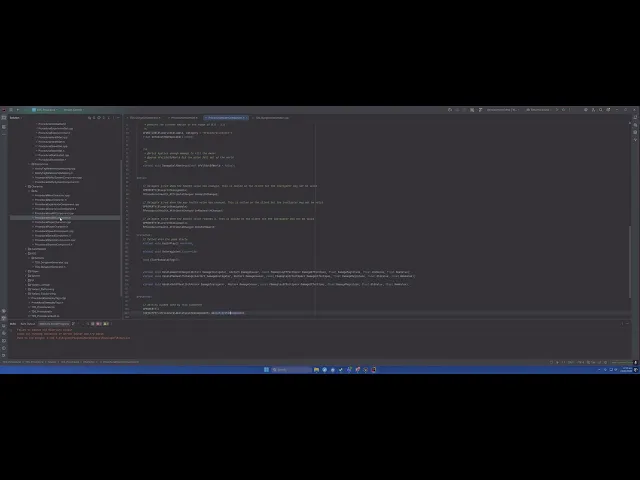Open the KM_Procedural solution dropdown
Screen dimensions: 640x480
[x=45, y=110]
